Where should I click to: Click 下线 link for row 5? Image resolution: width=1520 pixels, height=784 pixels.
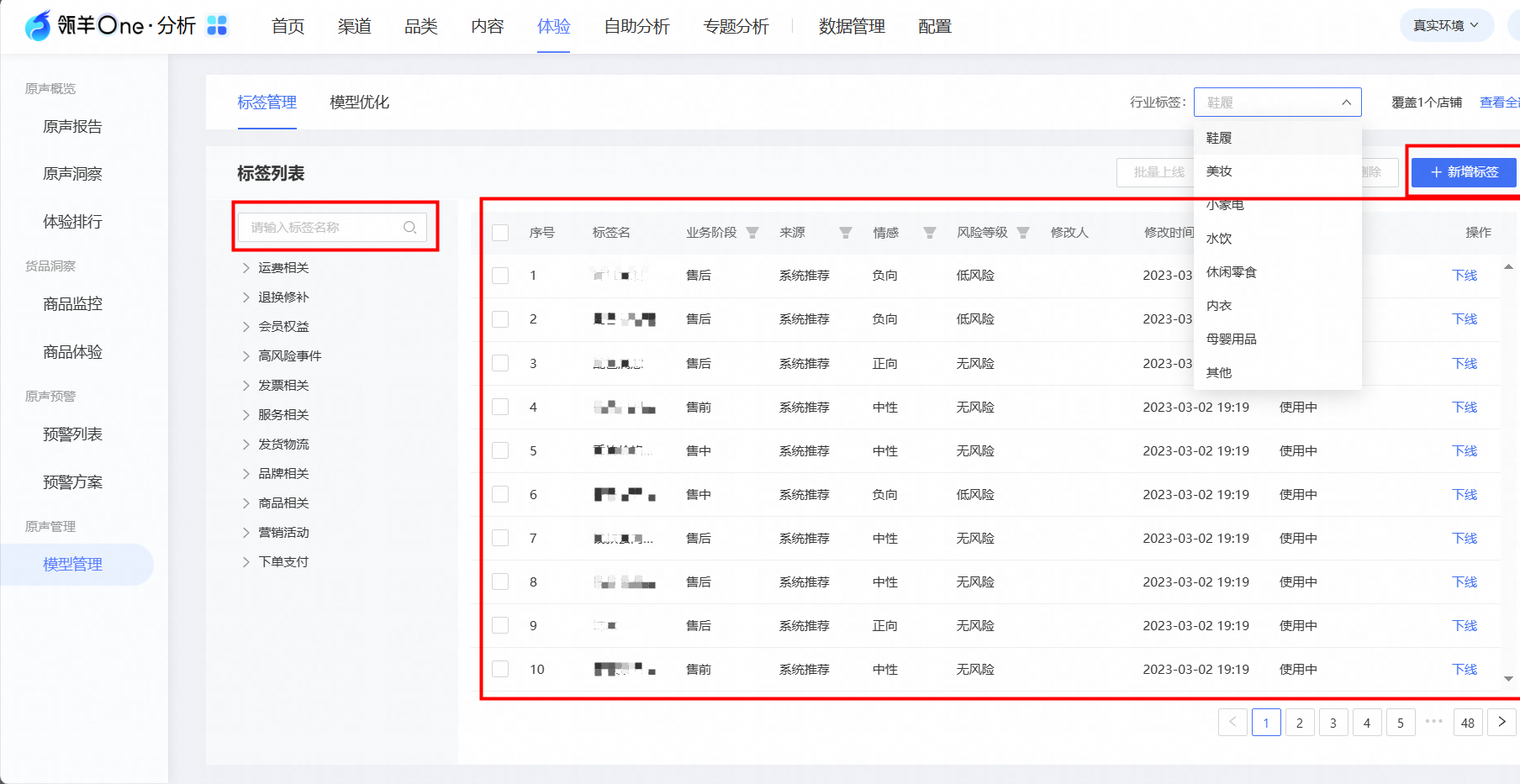tap(1465, 450)
